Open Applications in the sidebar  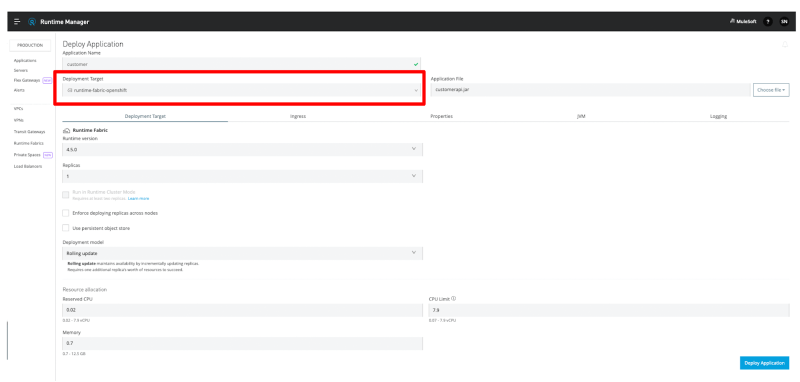[25, 61]
